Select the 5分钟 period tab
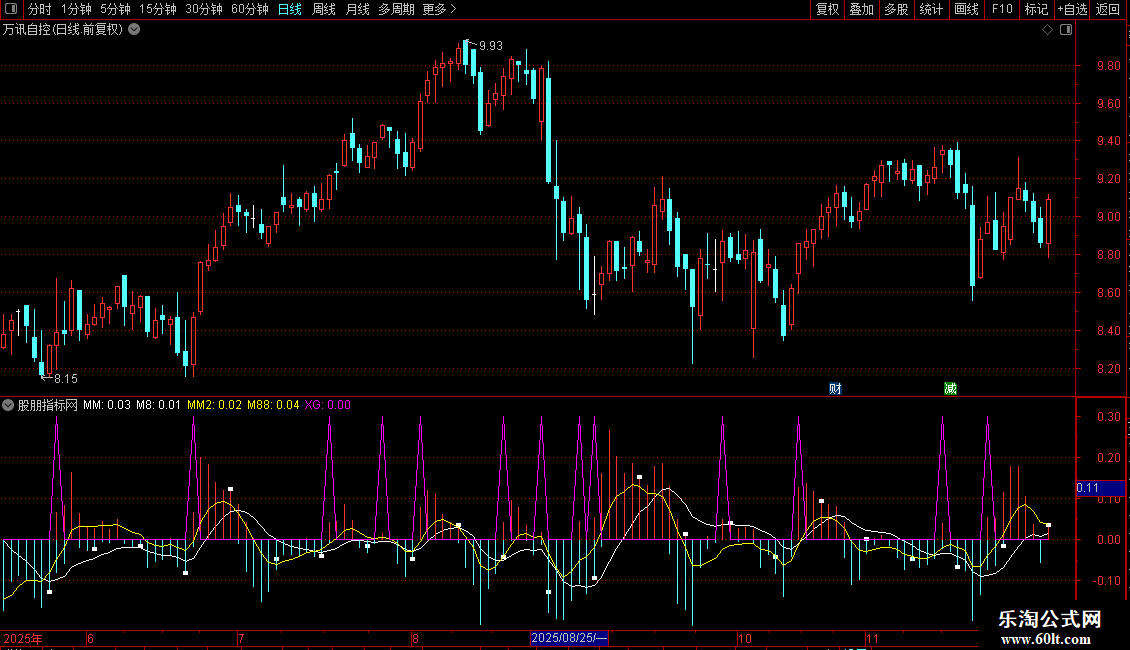 tap(115, 9)
